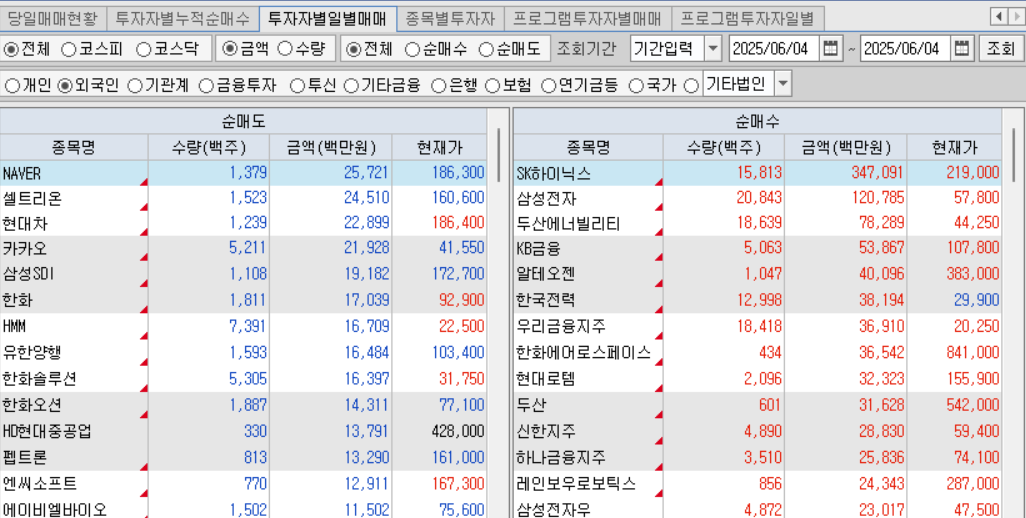Sort 순매도 table by 수량(백주) header
This screenshot has height=518, width=1026.
tap(209, 147)
